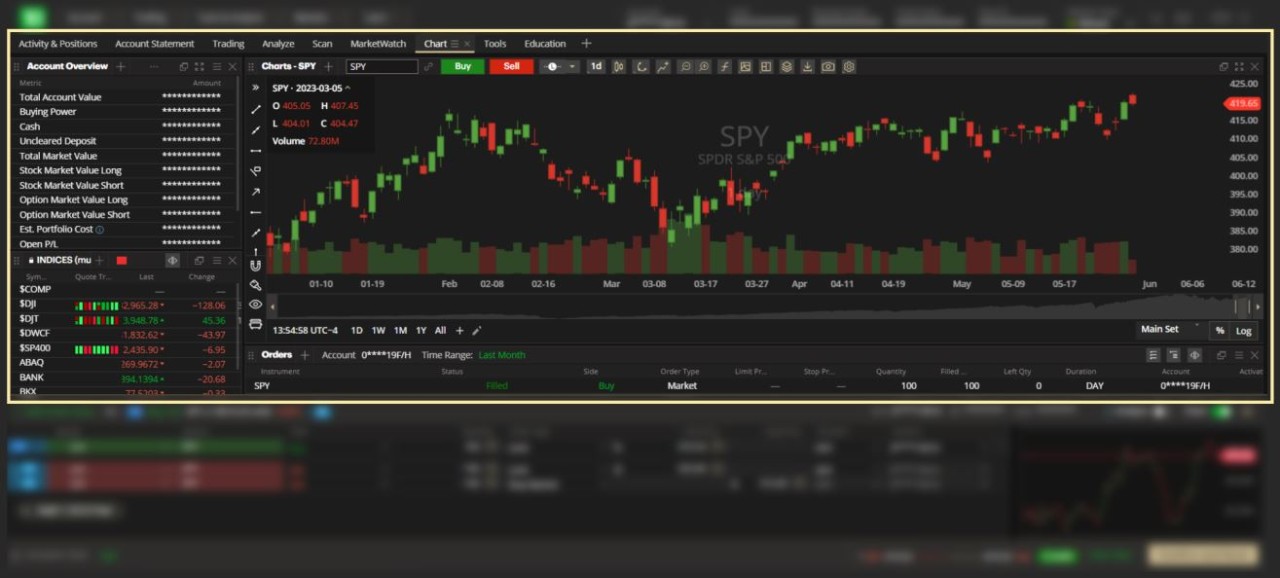Open the chart indicators function icon
The height and width of the screenshot is (578, 1280).
725,67
